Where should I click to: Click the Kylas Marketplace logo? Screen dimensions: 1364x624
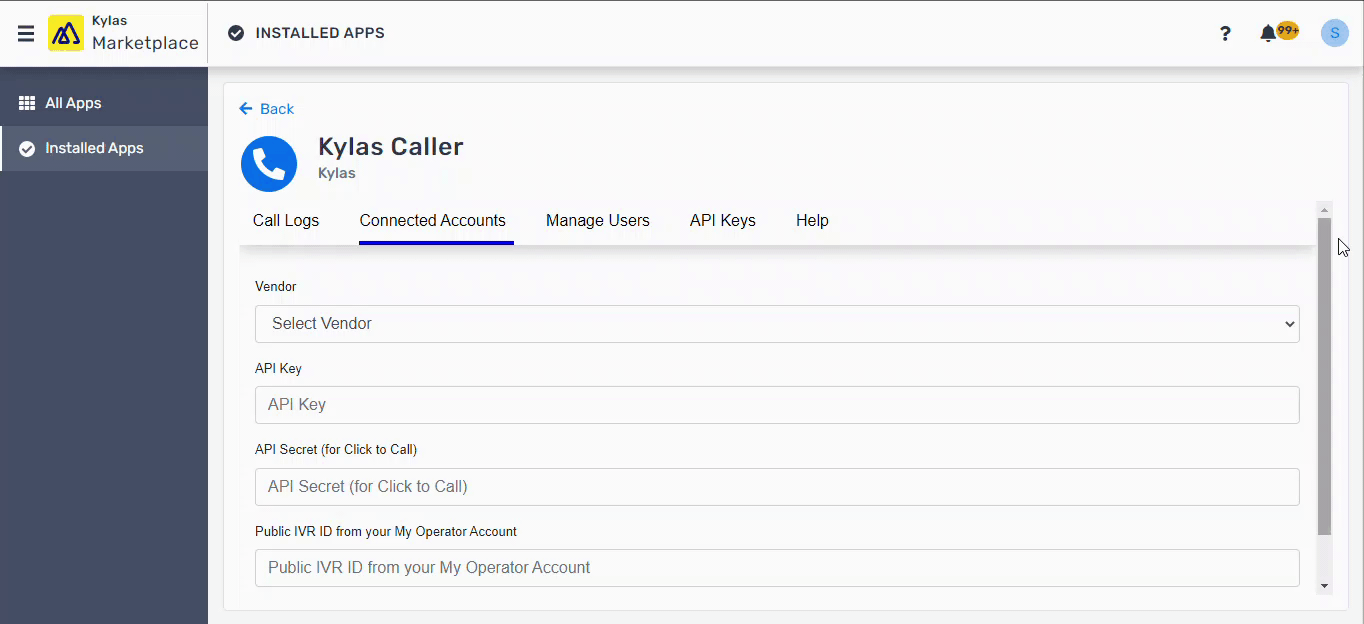[x=124, y=33]
